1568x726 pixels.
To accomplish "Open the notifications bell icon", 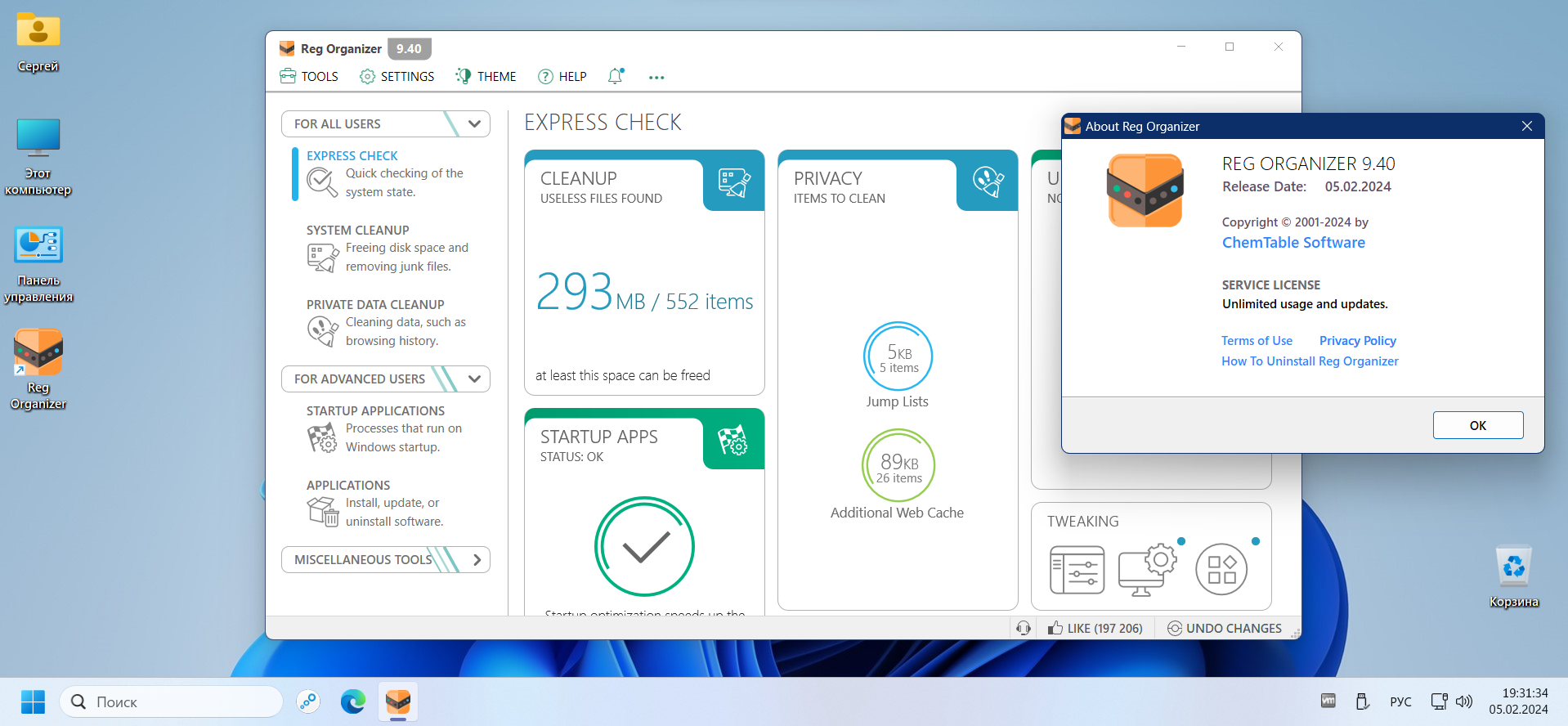I will coord(616,76).
